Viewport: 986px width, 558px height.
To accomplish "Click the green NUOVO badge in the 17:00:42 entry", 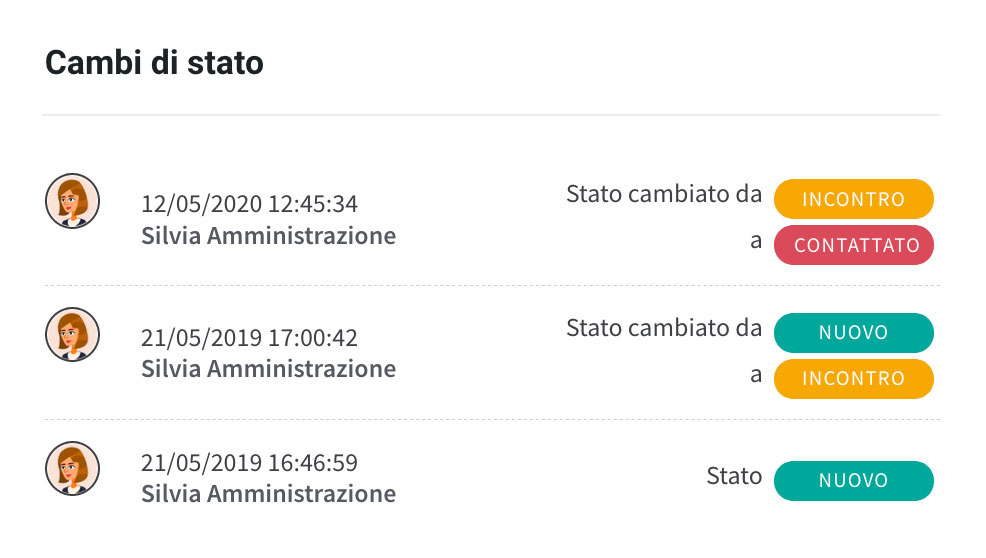I will (x=853, y=333).
